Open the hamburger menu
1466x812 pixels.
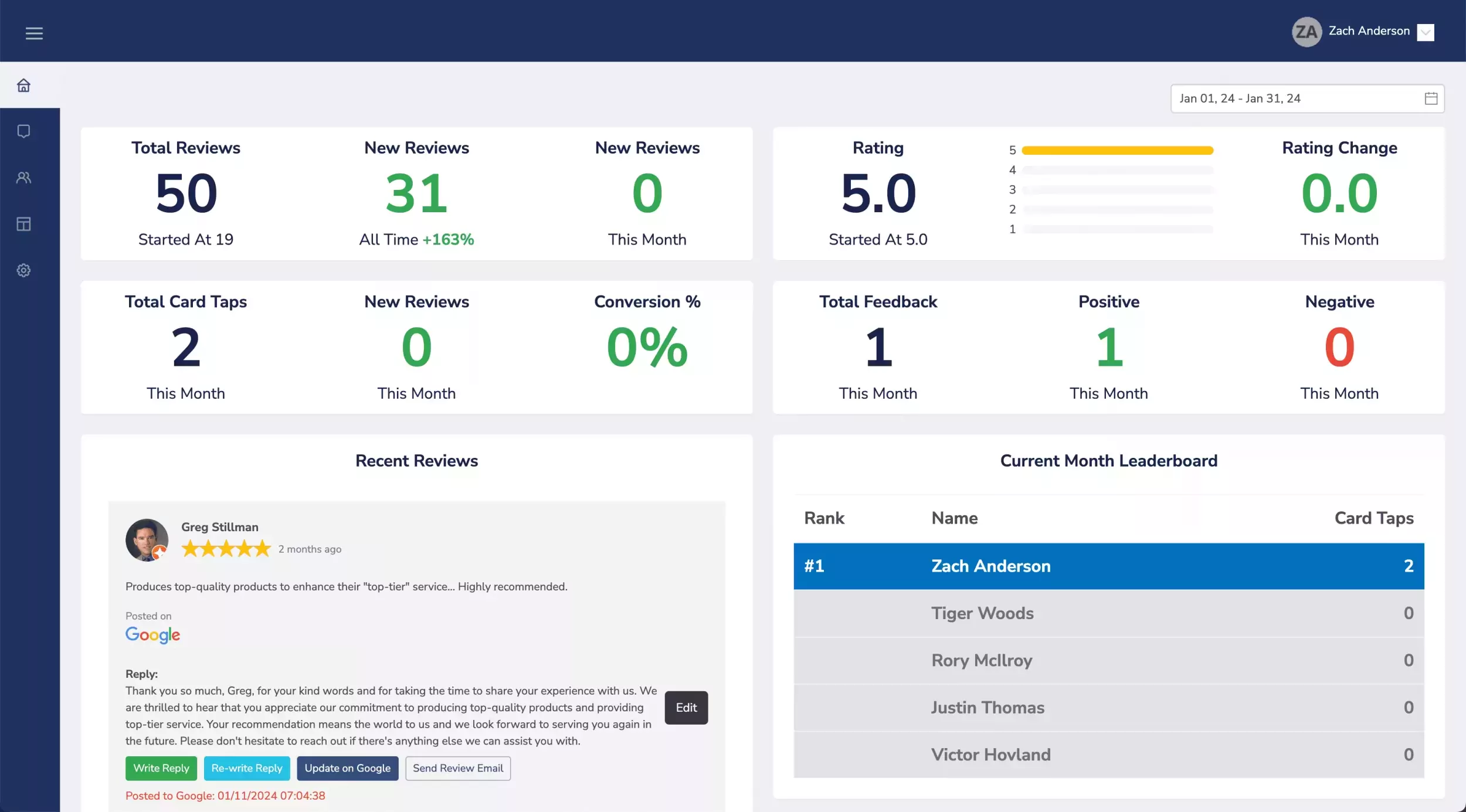tap(34, 33)
